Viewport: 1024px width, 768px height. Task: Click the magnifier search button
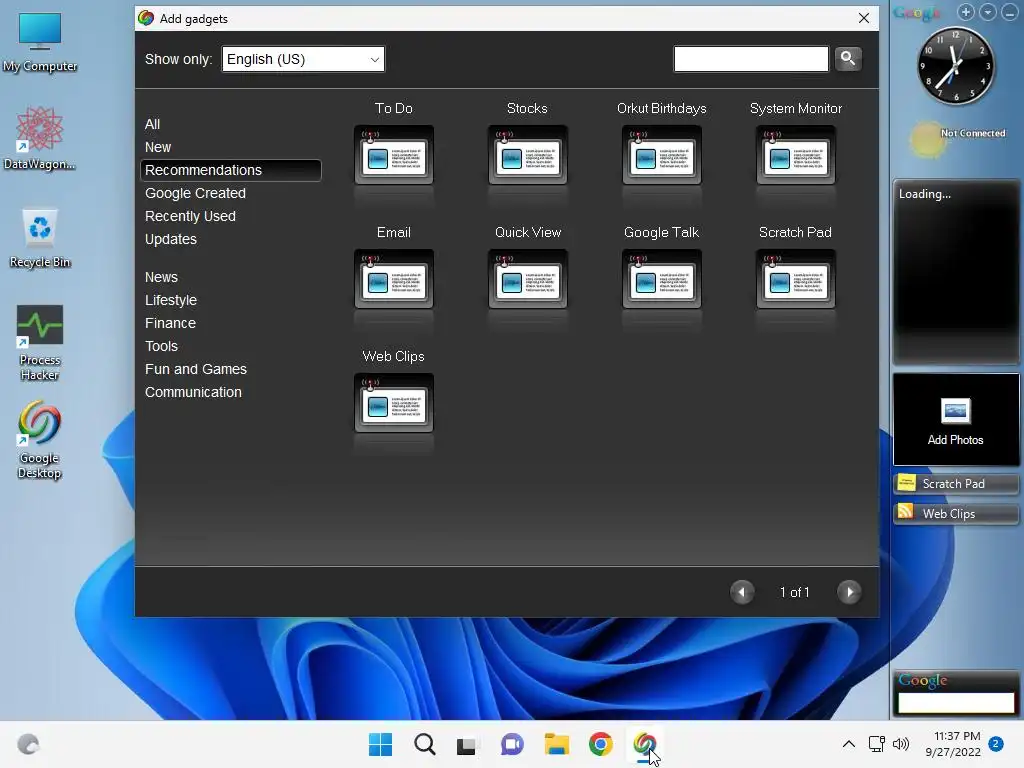[848, 59]
